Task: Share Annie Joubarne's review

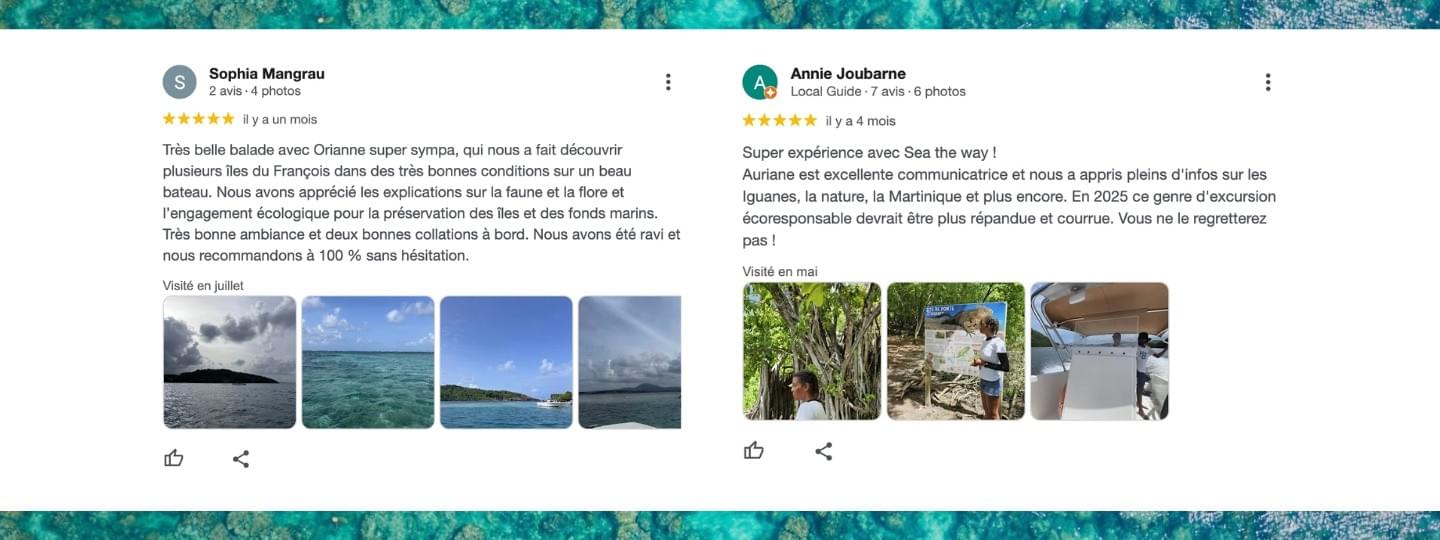Action: pos(823,451)
